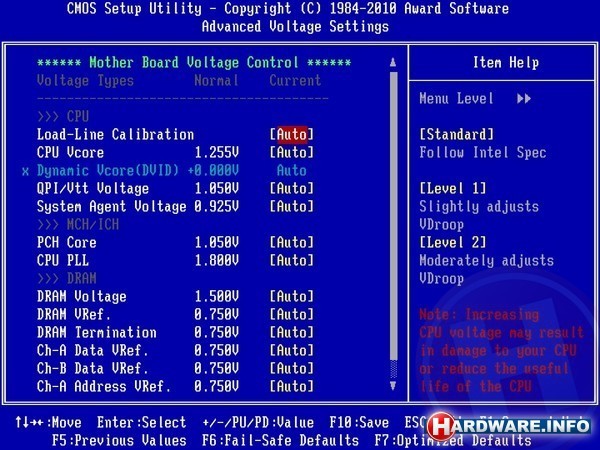Click the CPU PLL 1.800V value
Image resolution: width=600 pixels, height=450 pixels.
point(217,260)
